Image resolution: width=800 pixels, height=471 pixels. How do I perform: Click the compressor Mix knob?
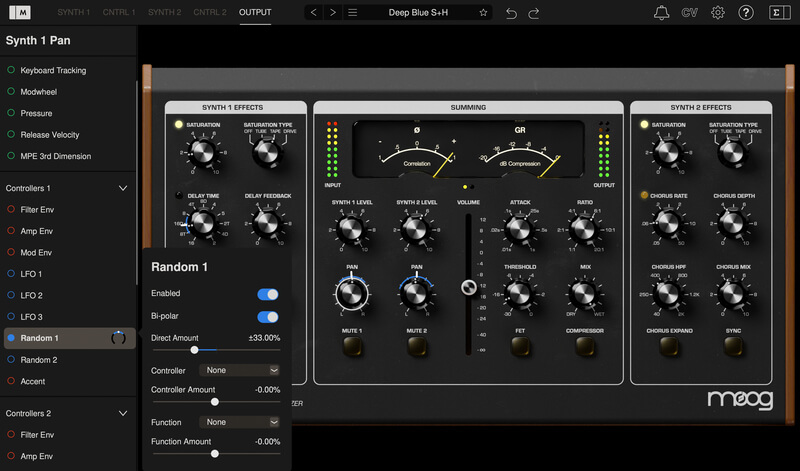click(x=585, y=294)
